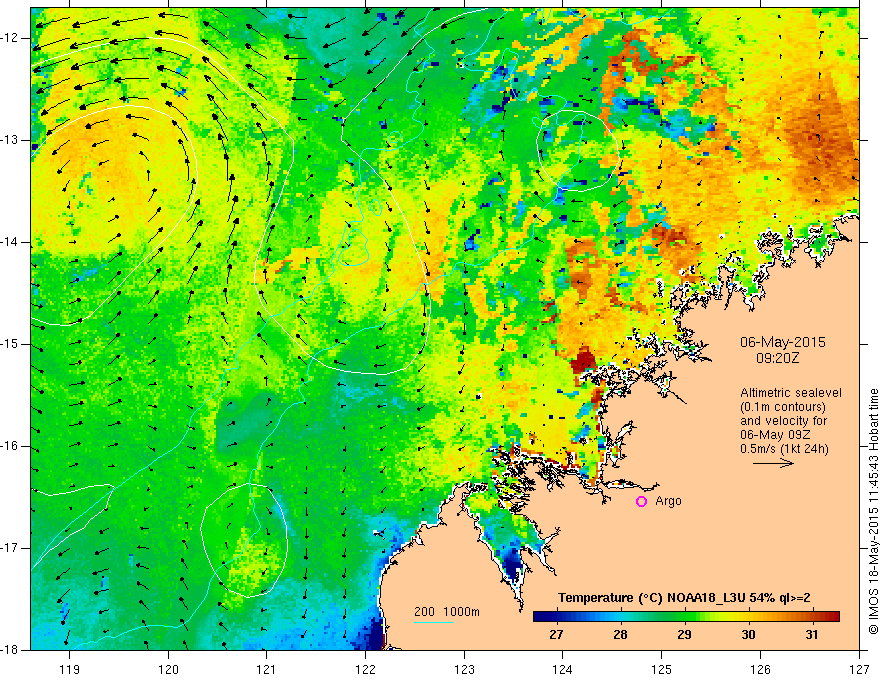Click longitude label 119 on bottom axis

(70, 669)
